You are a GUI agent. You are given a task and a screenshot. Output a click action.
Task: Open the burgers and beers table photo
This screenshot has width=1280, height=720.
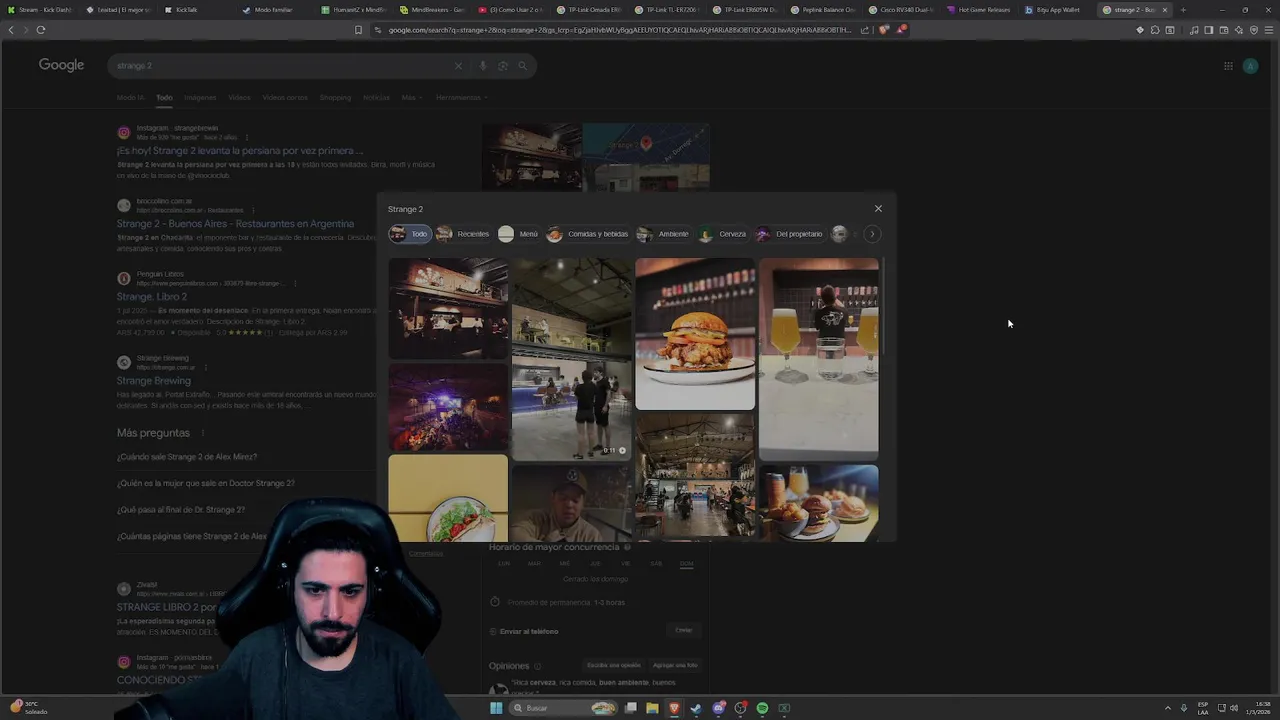coord(818,503)
